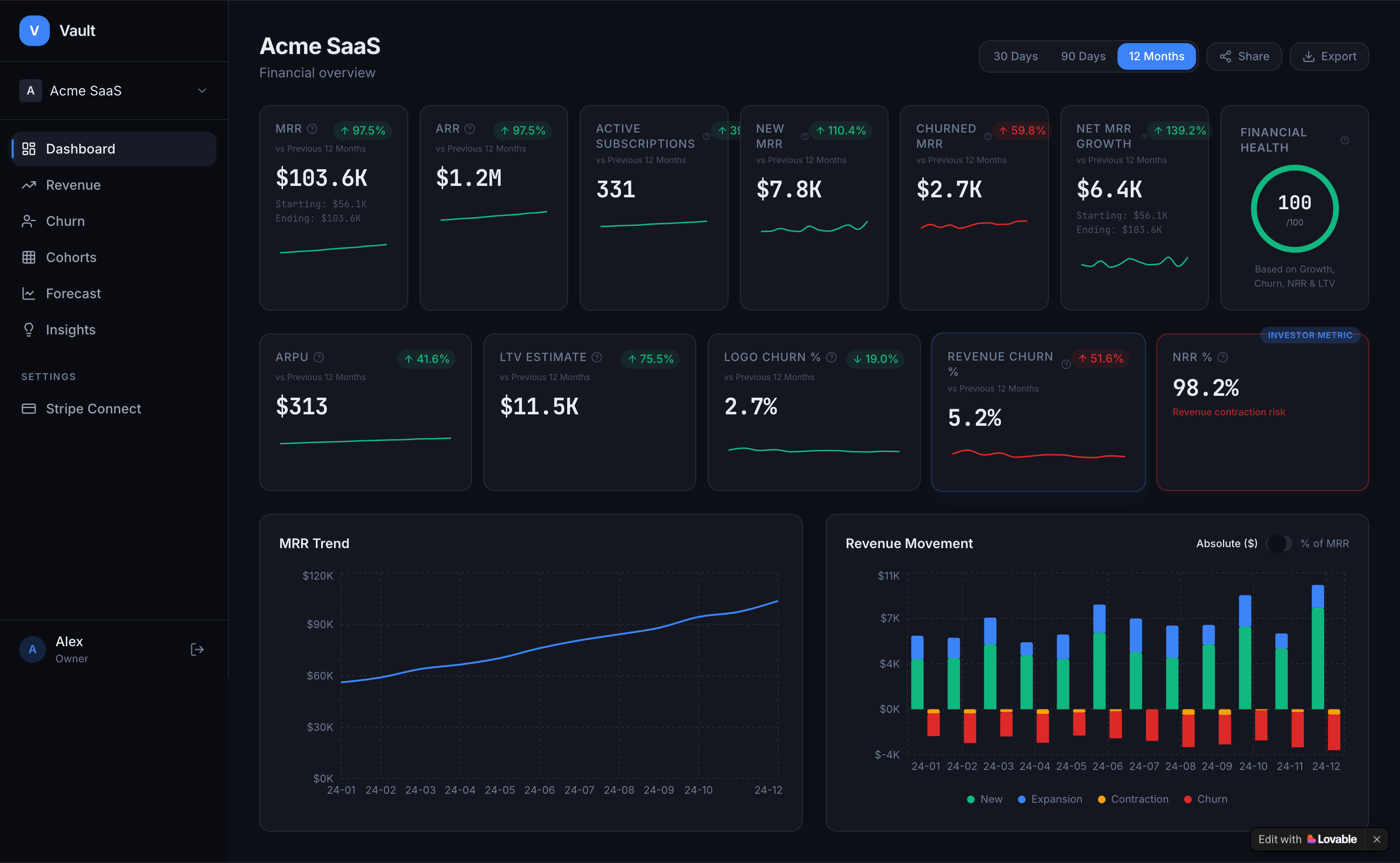This screenshot has width=1400, height=863.
Task: Click the Financial Health info icon
Action: click(1344, 140)
